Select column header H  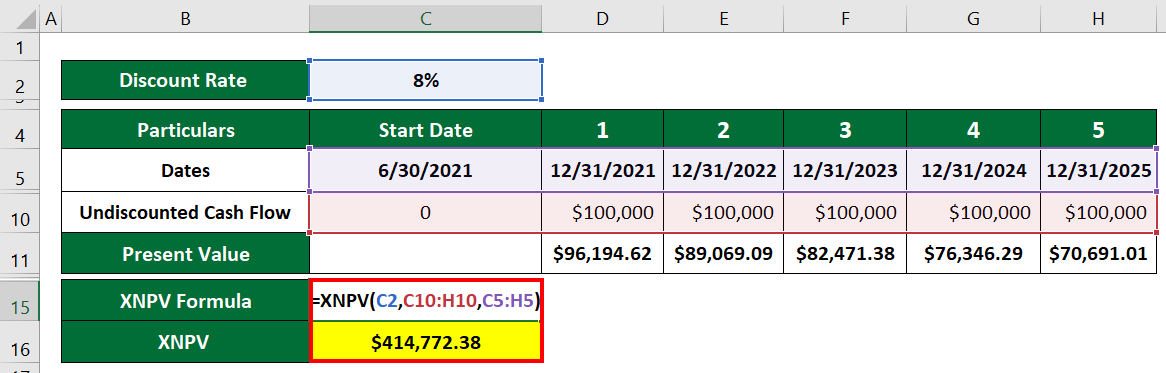1098,18
